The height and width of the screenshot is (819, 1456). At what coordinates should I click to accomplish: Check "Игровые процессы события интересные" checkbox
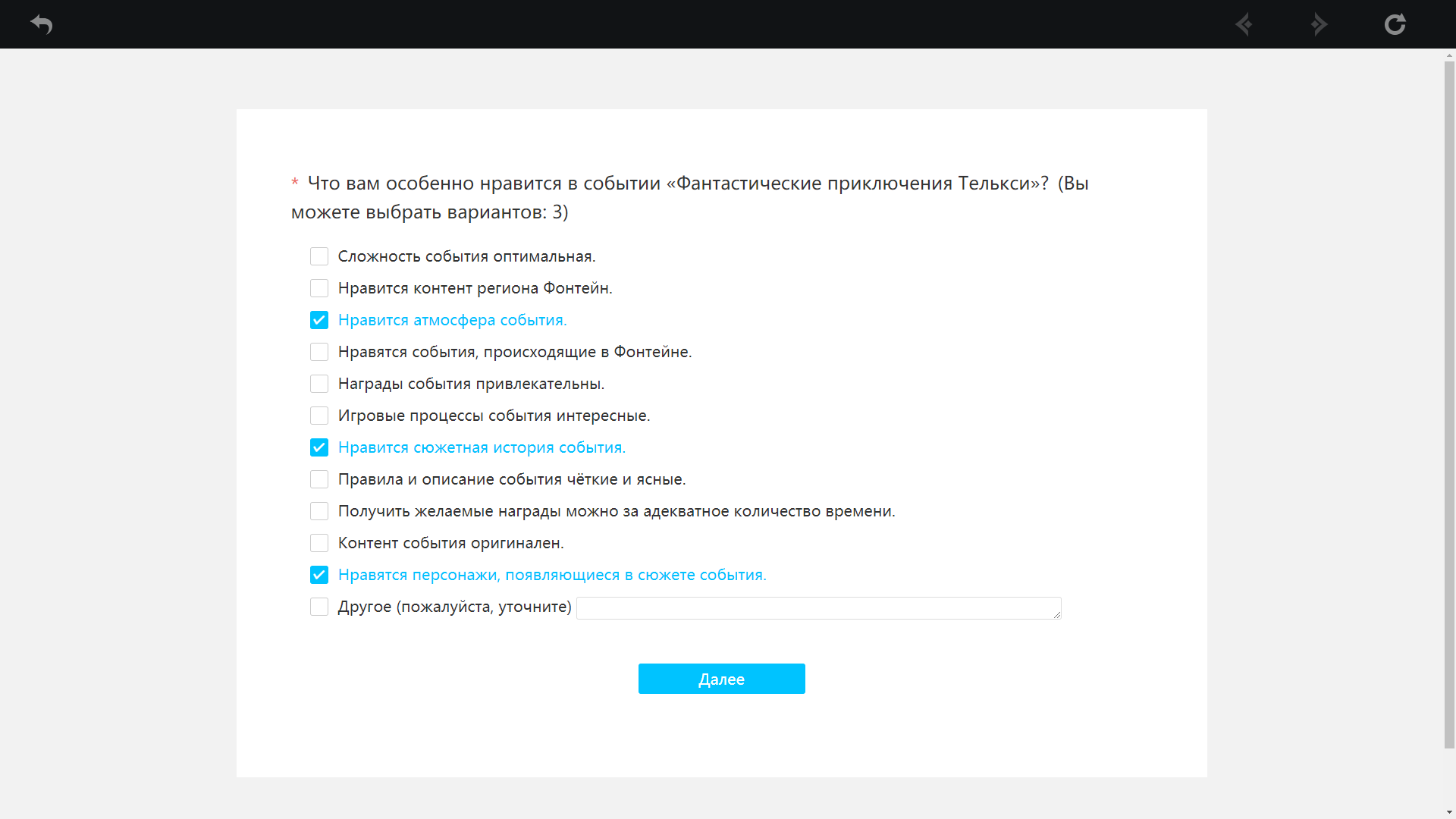tap(319, 416)
